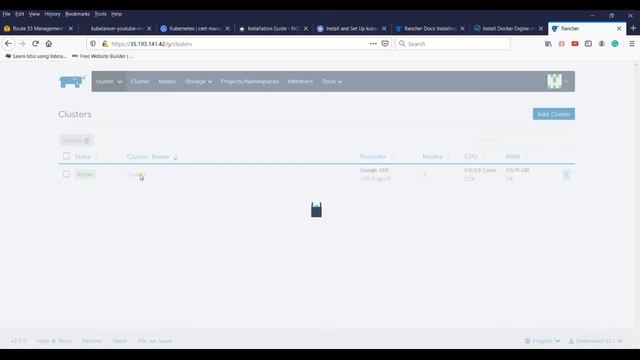The width and height of the screenshot is (640, 360).
Task: Click the insecure connection padlock icon
Action: click(x=105, y=44)
